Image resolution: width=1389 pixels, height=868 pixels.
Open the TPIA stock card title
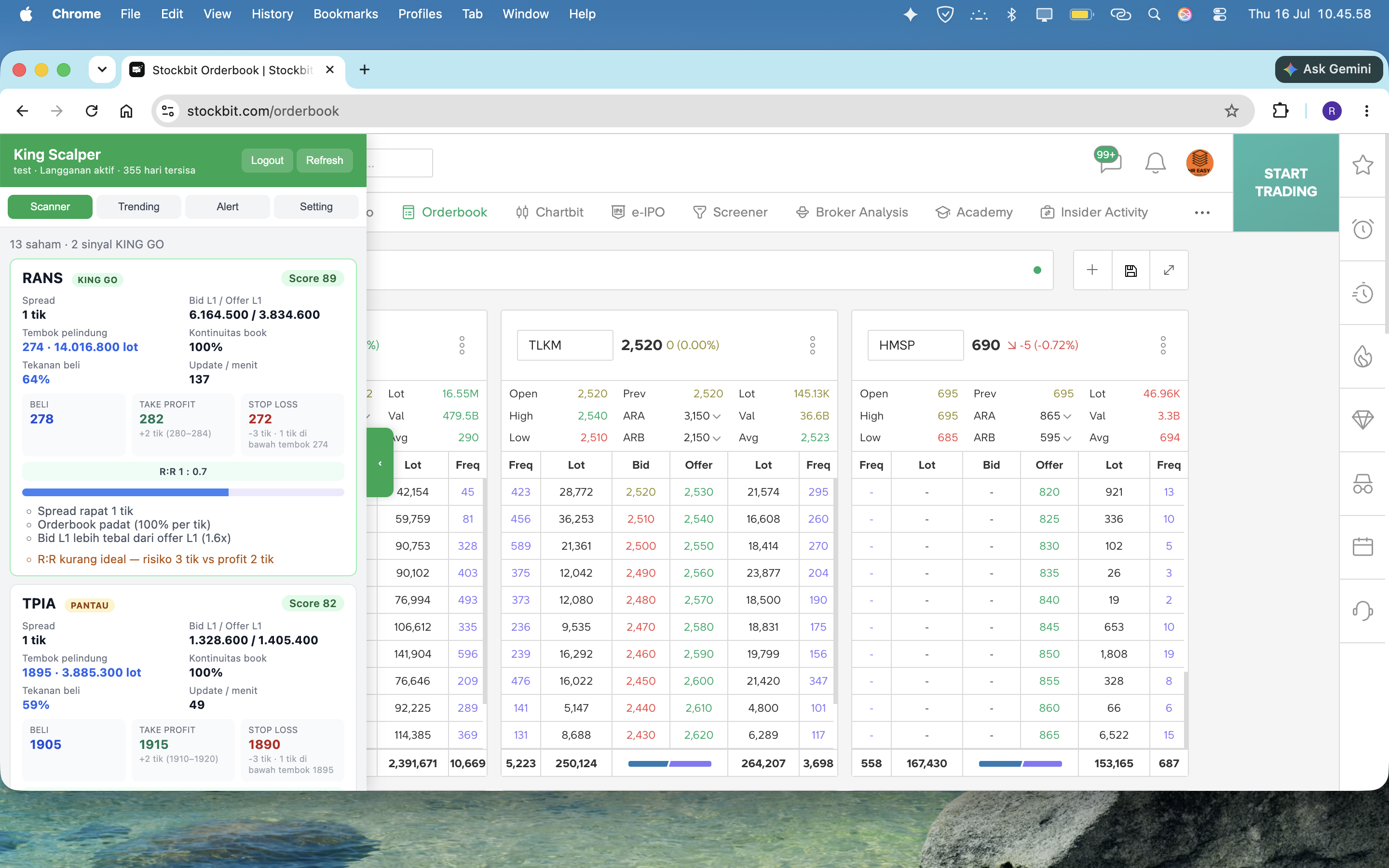click(39, 603)
